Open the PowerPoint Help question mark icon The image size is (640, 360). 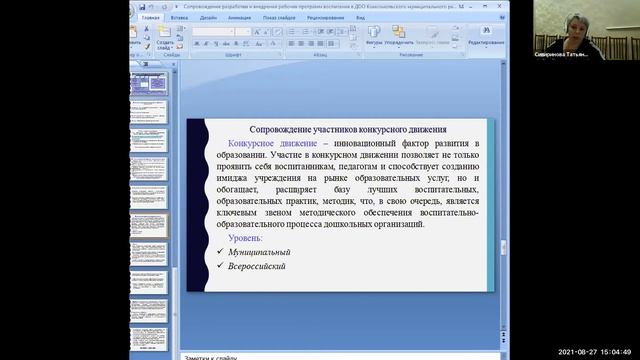coord(502,18)
